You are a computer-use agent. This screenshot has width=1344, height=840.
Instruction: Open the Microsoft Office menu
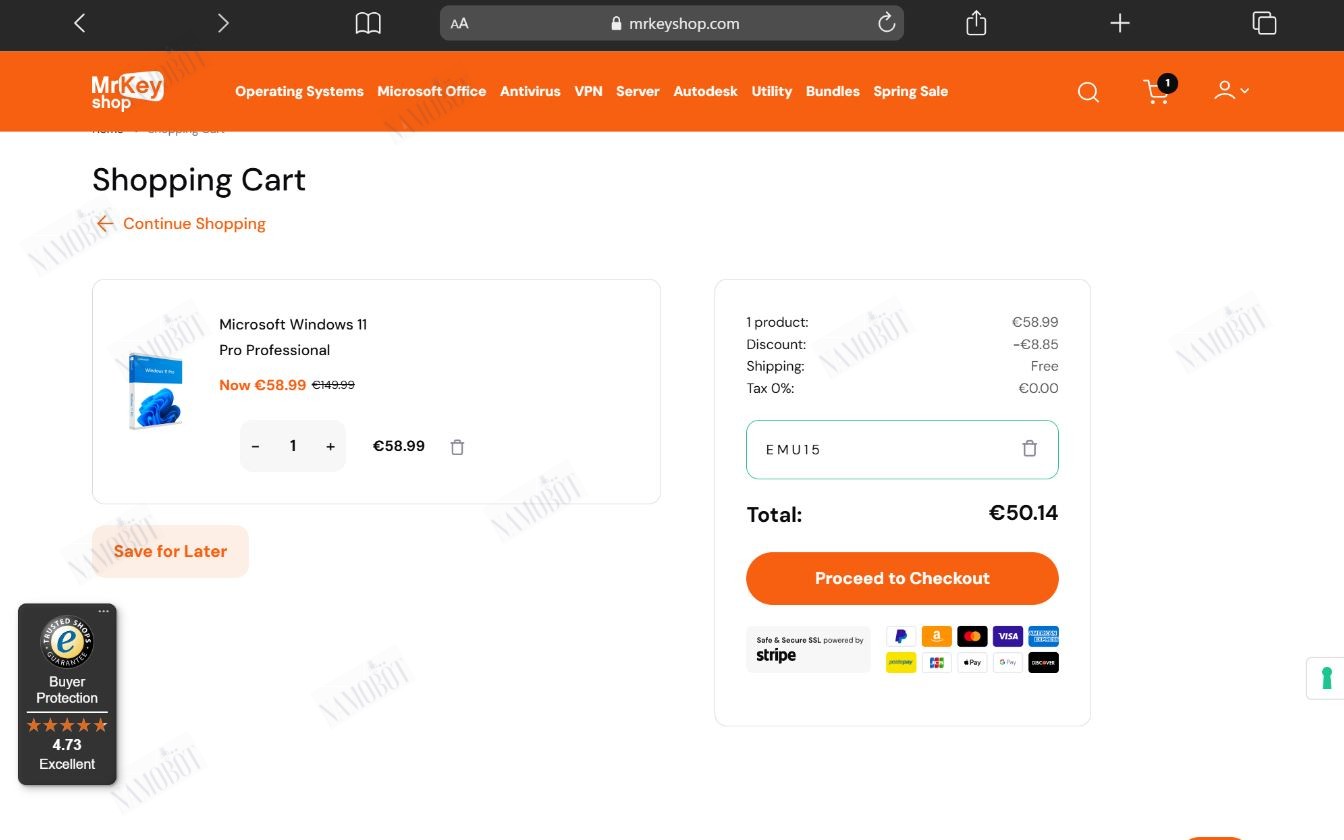click(432, 91)
